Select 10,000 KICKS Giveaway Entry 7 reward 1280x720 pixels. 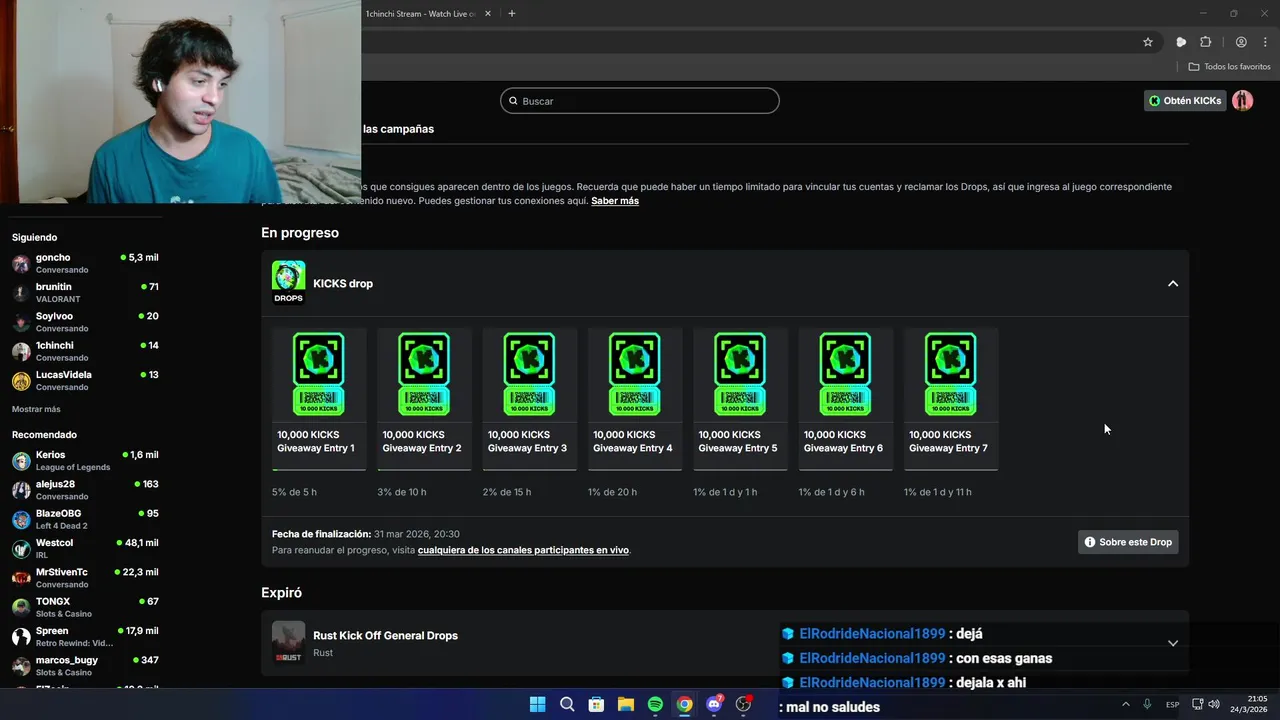click(x=951, y=398)
